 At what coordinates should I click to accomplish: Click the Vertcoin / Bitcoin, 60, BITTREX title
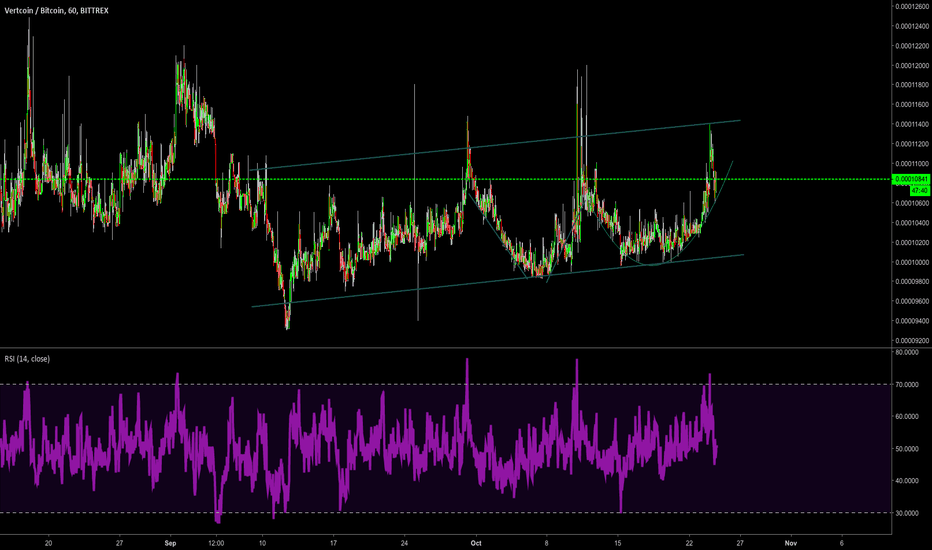tap(56, 11)
